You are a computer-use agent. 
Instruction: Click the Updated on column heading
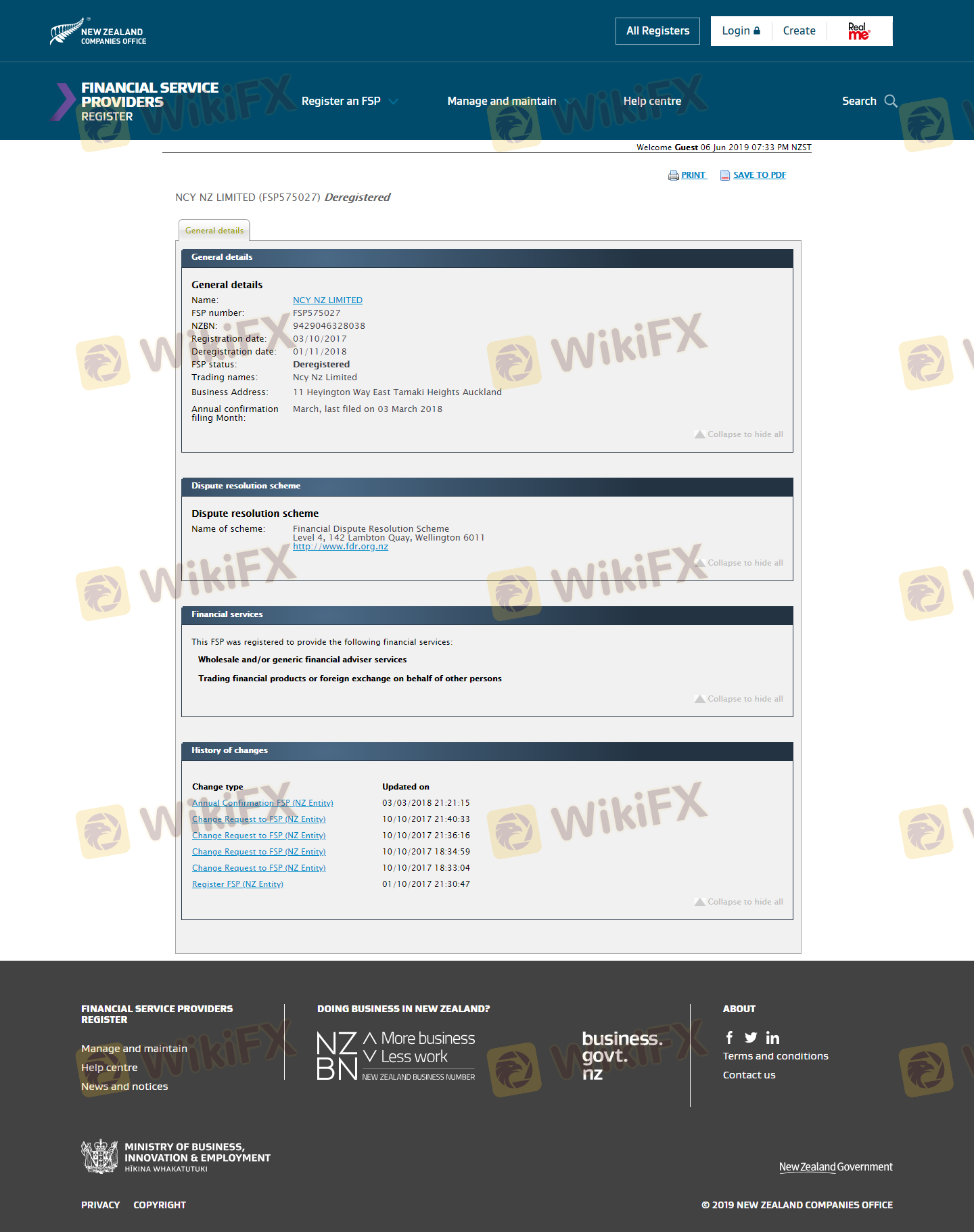click(x=406, y=787)
